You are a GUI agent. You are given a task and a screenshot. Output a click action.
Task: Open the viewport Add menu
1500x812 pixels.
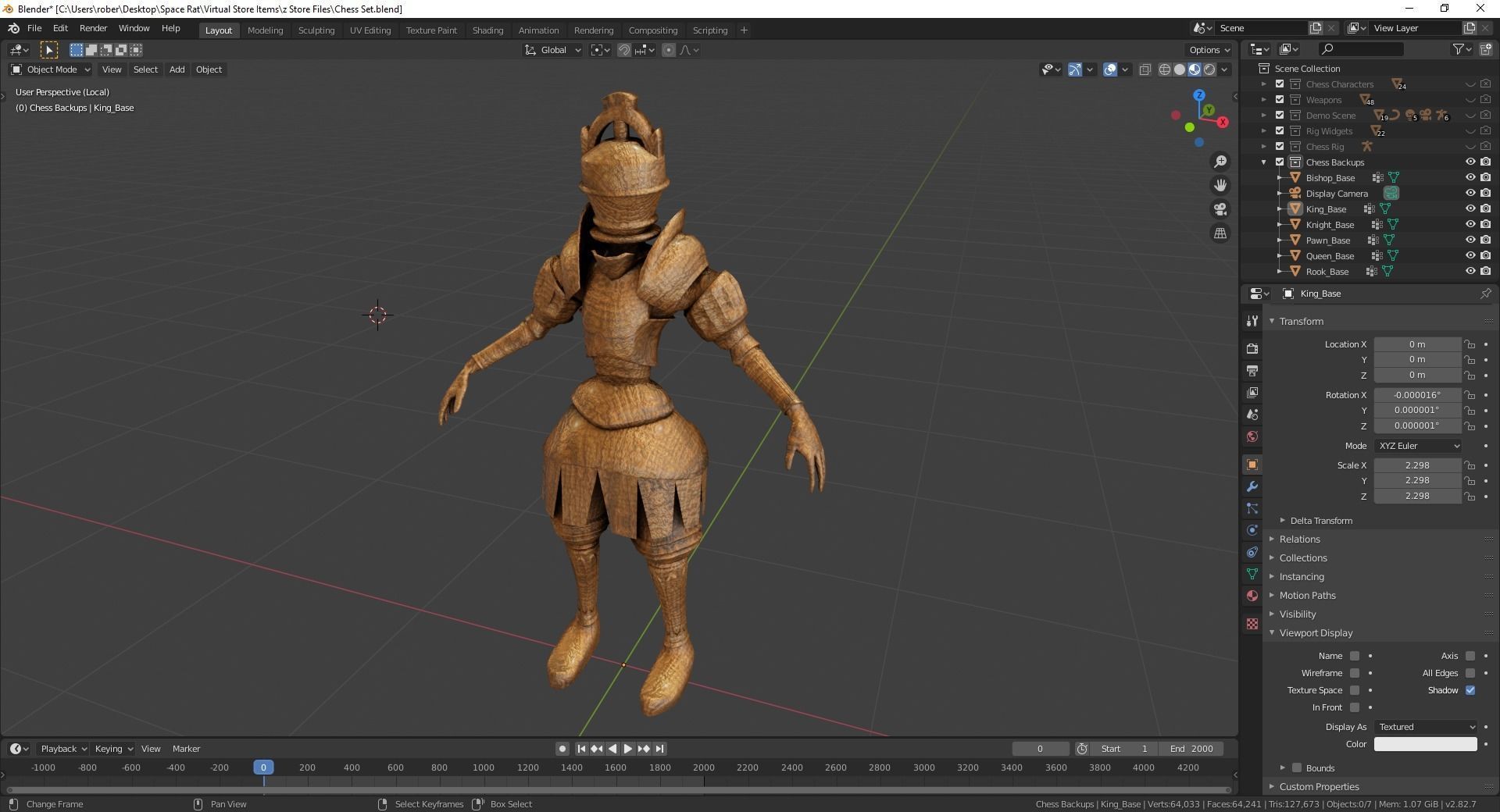pos(177,69)
